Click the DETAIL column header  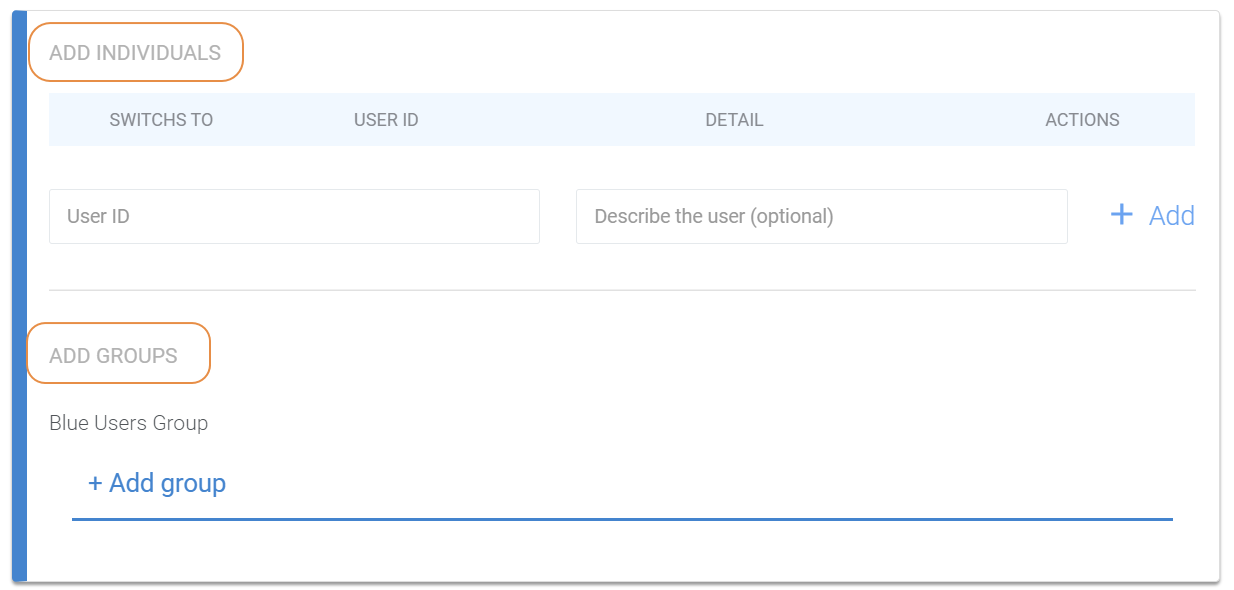point(734,120)
